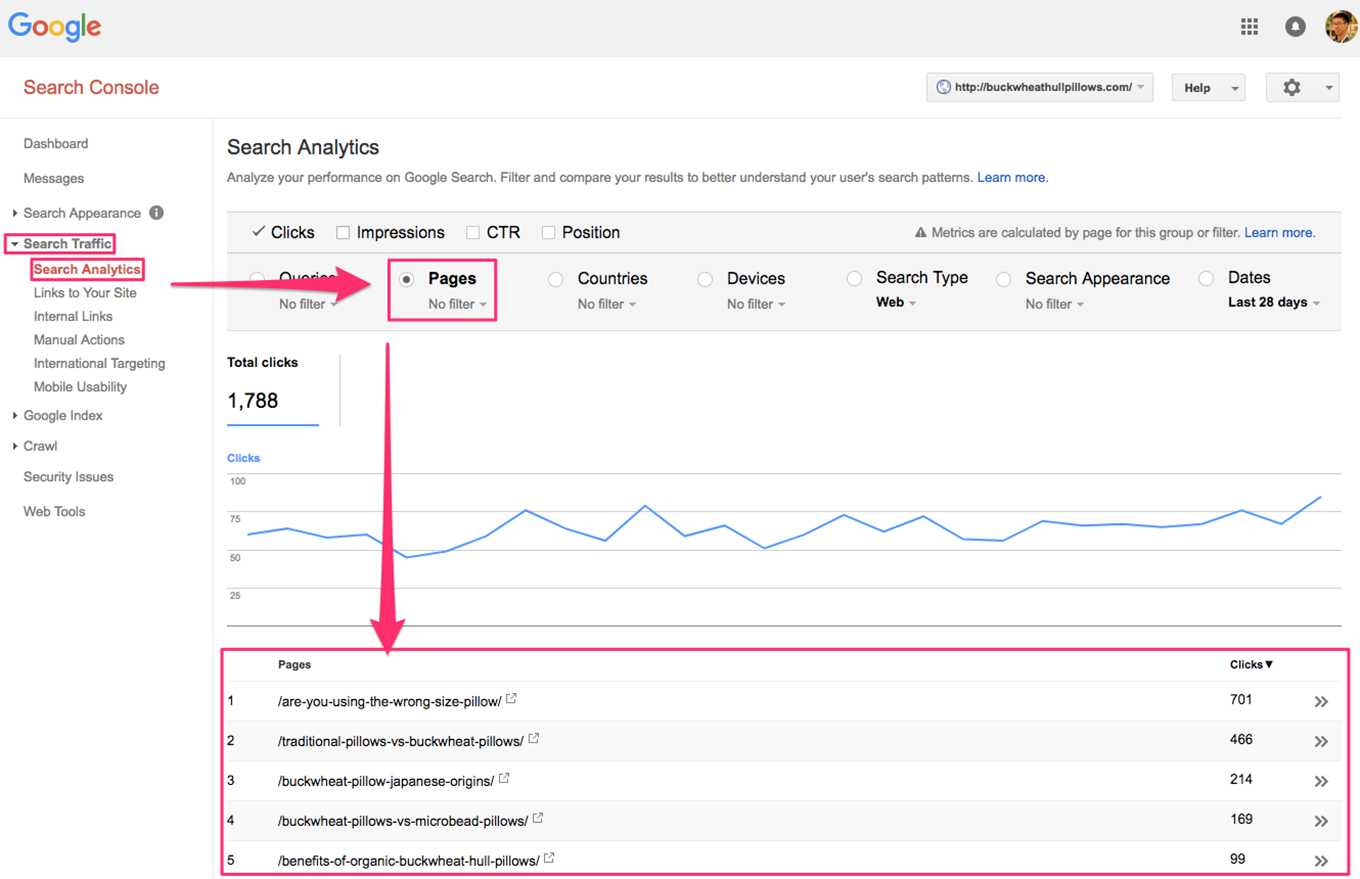This screenshot has width=1360, height=879.
Task: Open Manual Actions in sidebar
Action: 79,340
